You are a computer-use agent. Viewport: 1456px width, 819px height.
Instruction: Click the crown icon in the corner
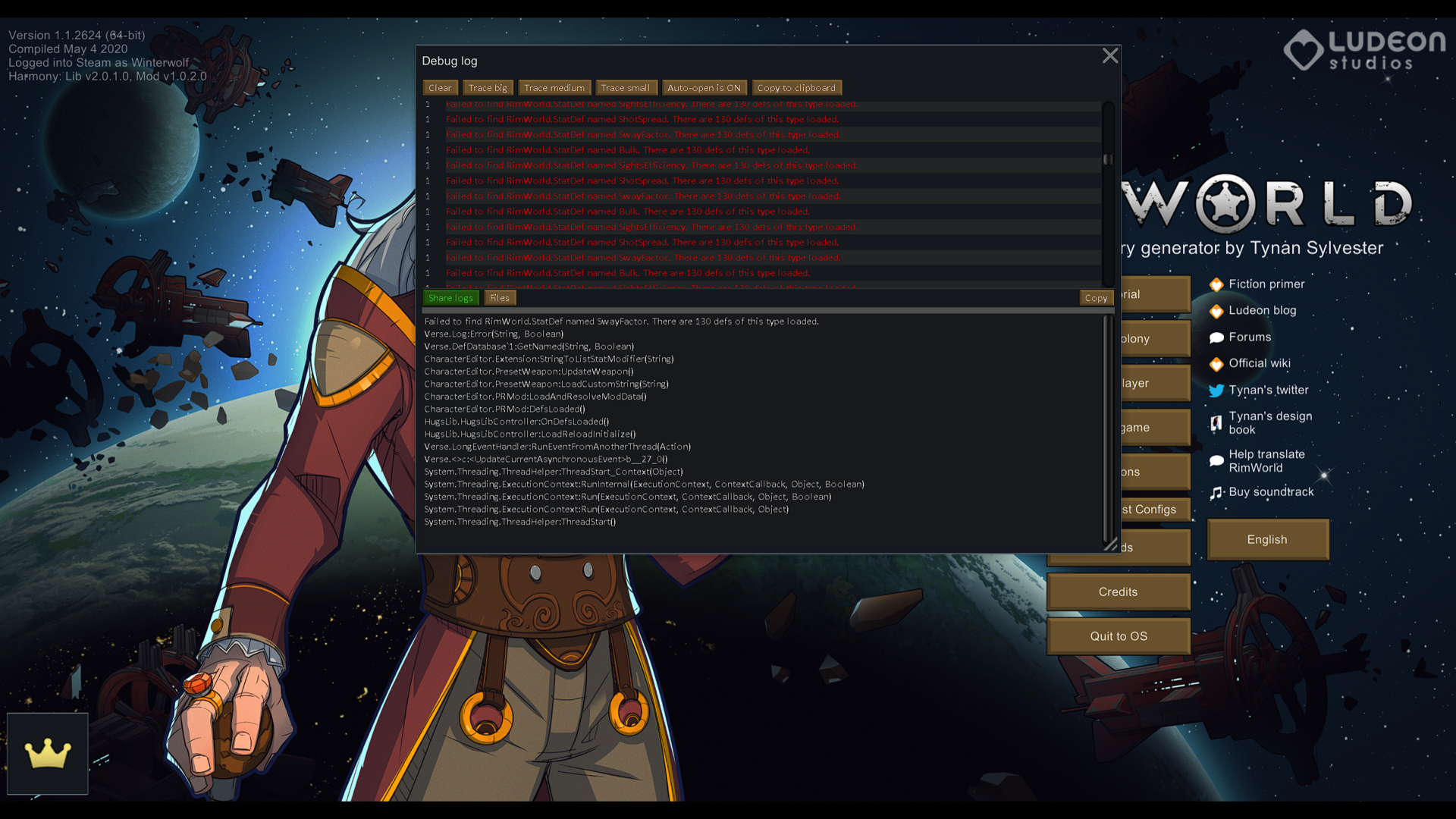pos(48,754)
